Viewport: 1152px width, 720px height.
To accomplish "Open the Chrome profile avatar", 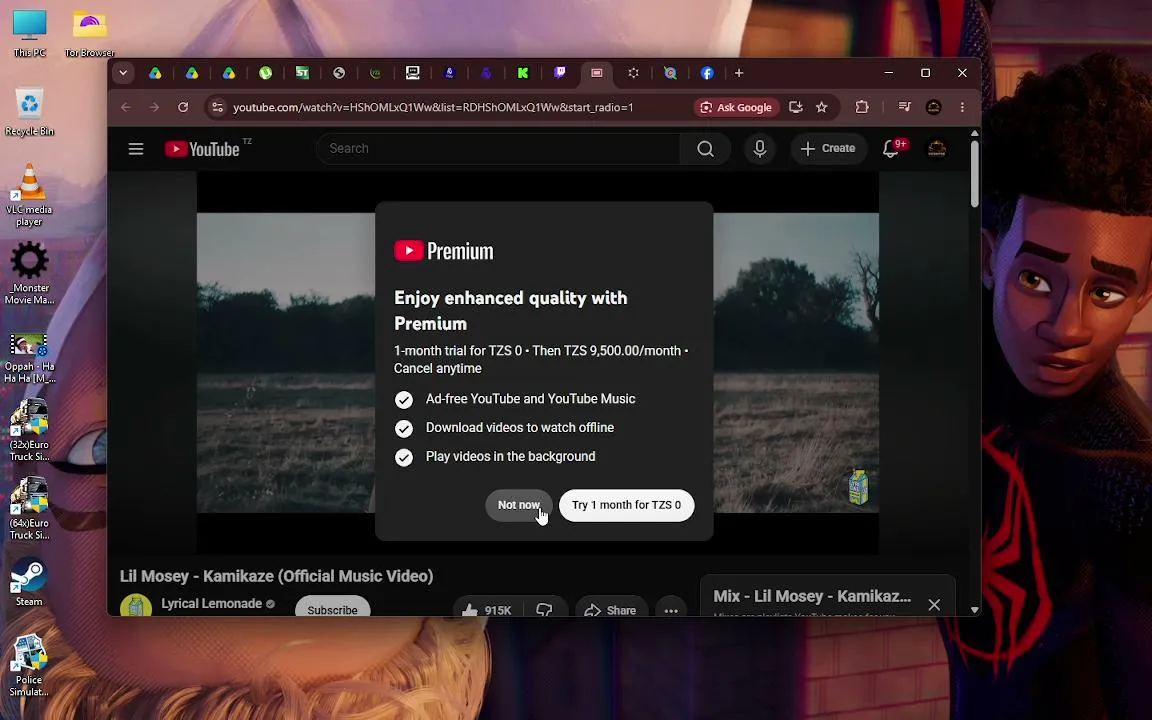I will tap(933, 107).
